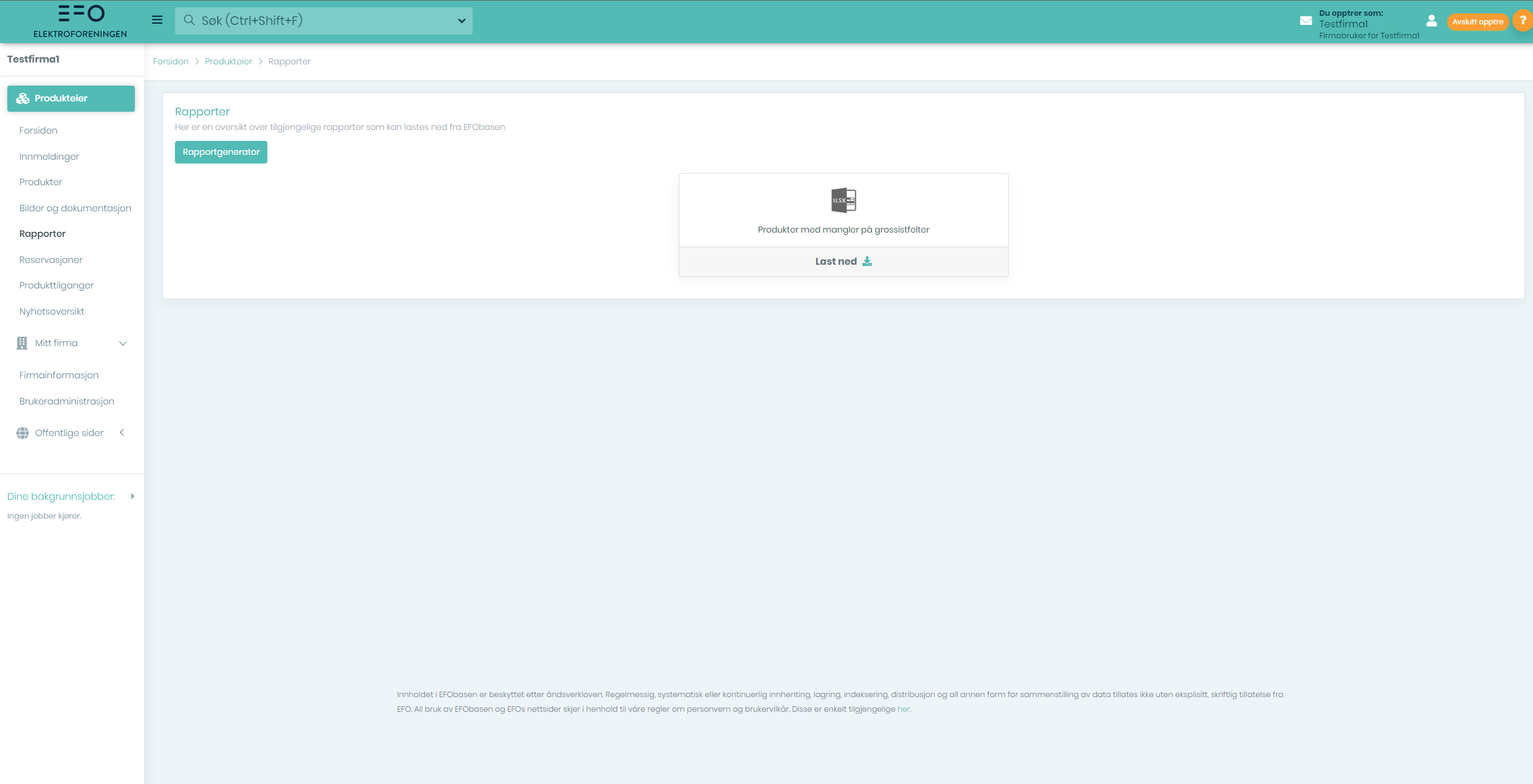Follow the Produkteier breadcrumb link

coord(228,61)
